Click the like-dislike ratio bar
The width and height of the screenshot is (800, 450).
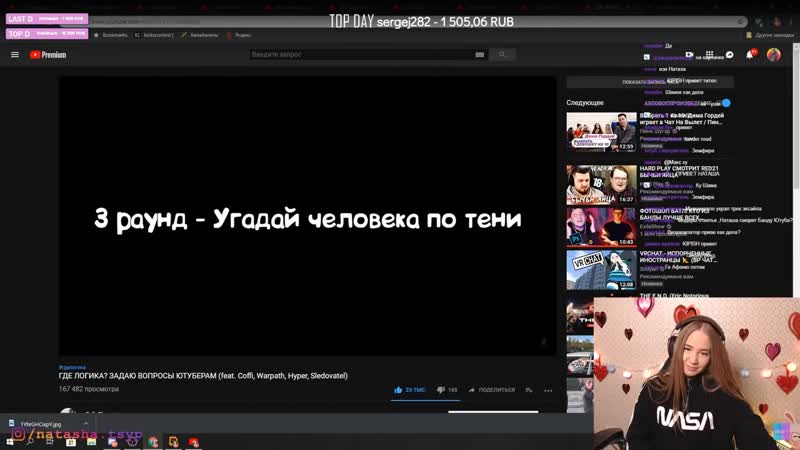(425, 401)
